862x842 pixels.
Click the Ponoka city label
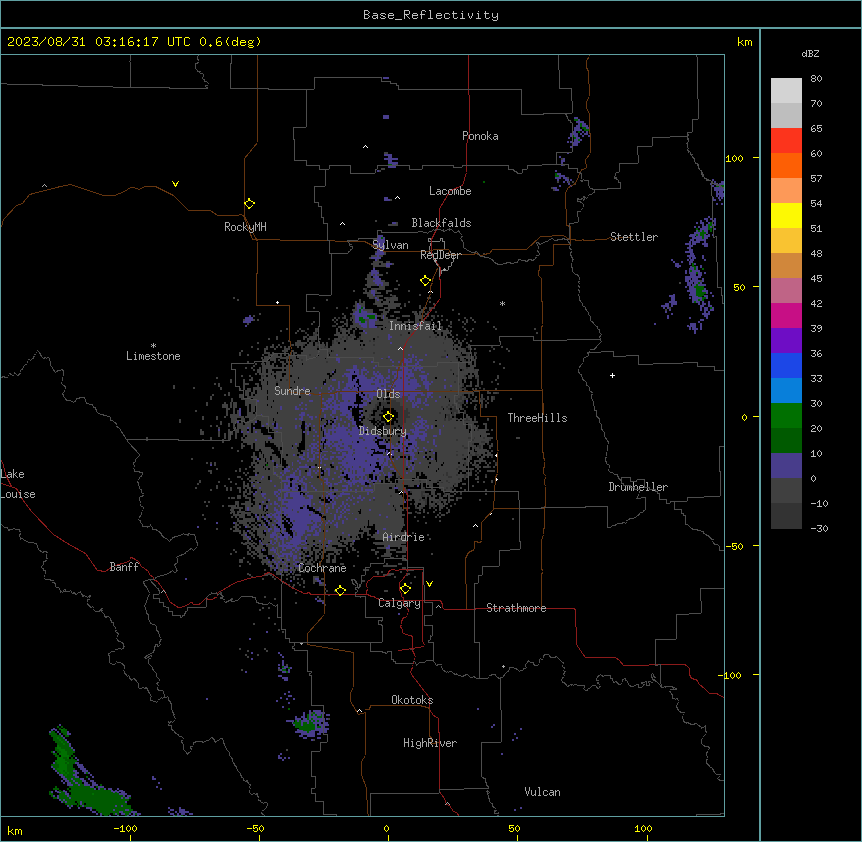pos(480,136)
